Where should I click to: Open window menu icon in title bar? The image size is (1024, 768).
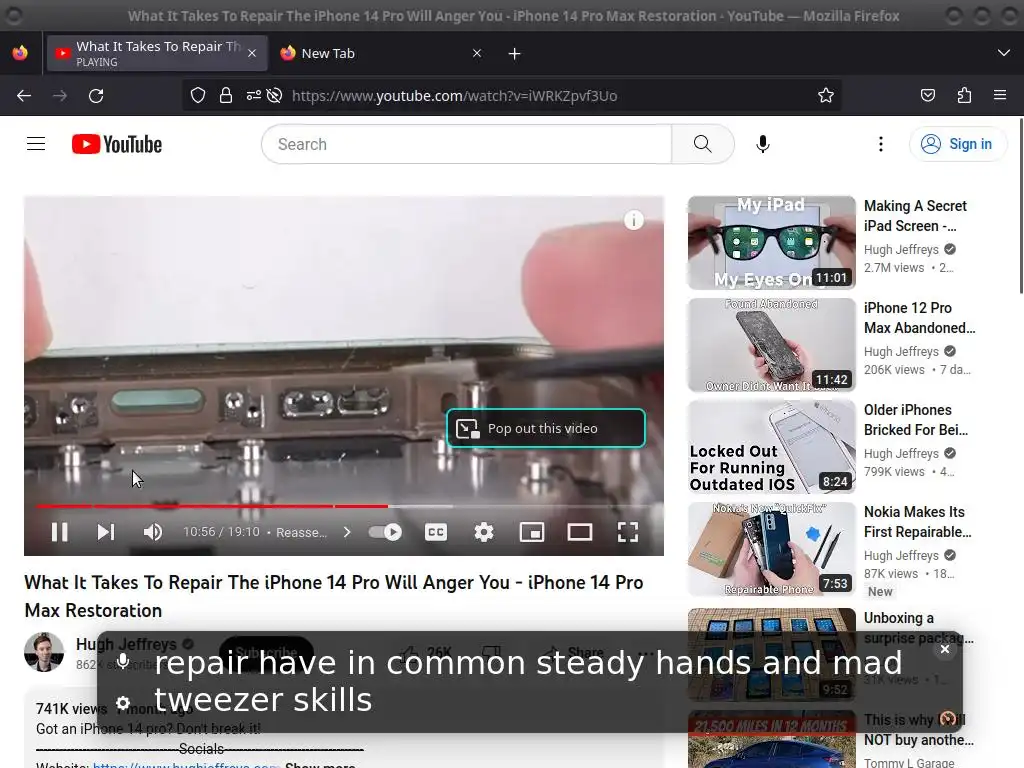[x=14, y=16]
